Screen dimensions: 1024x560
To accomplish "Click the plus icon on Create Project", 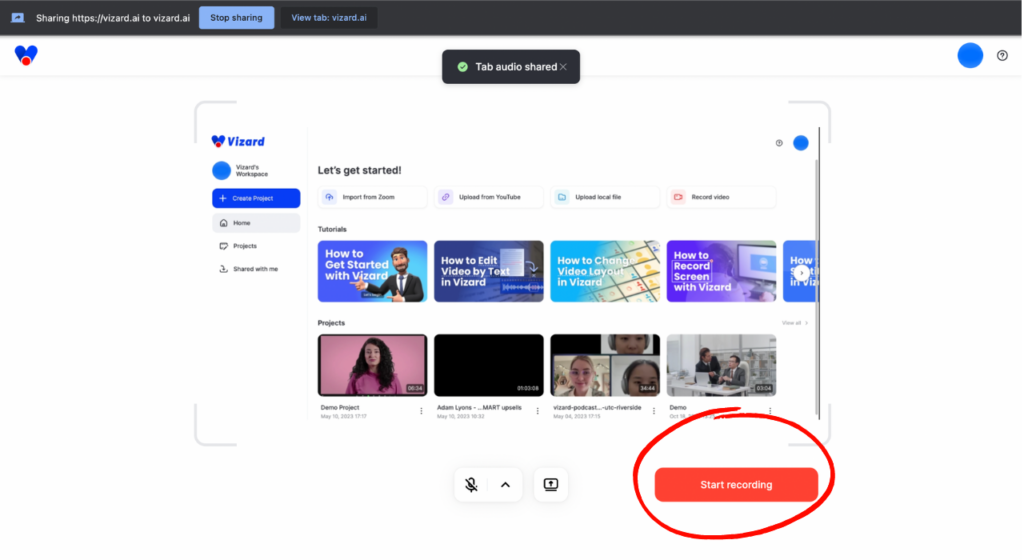I will click(x=223, y=198).
